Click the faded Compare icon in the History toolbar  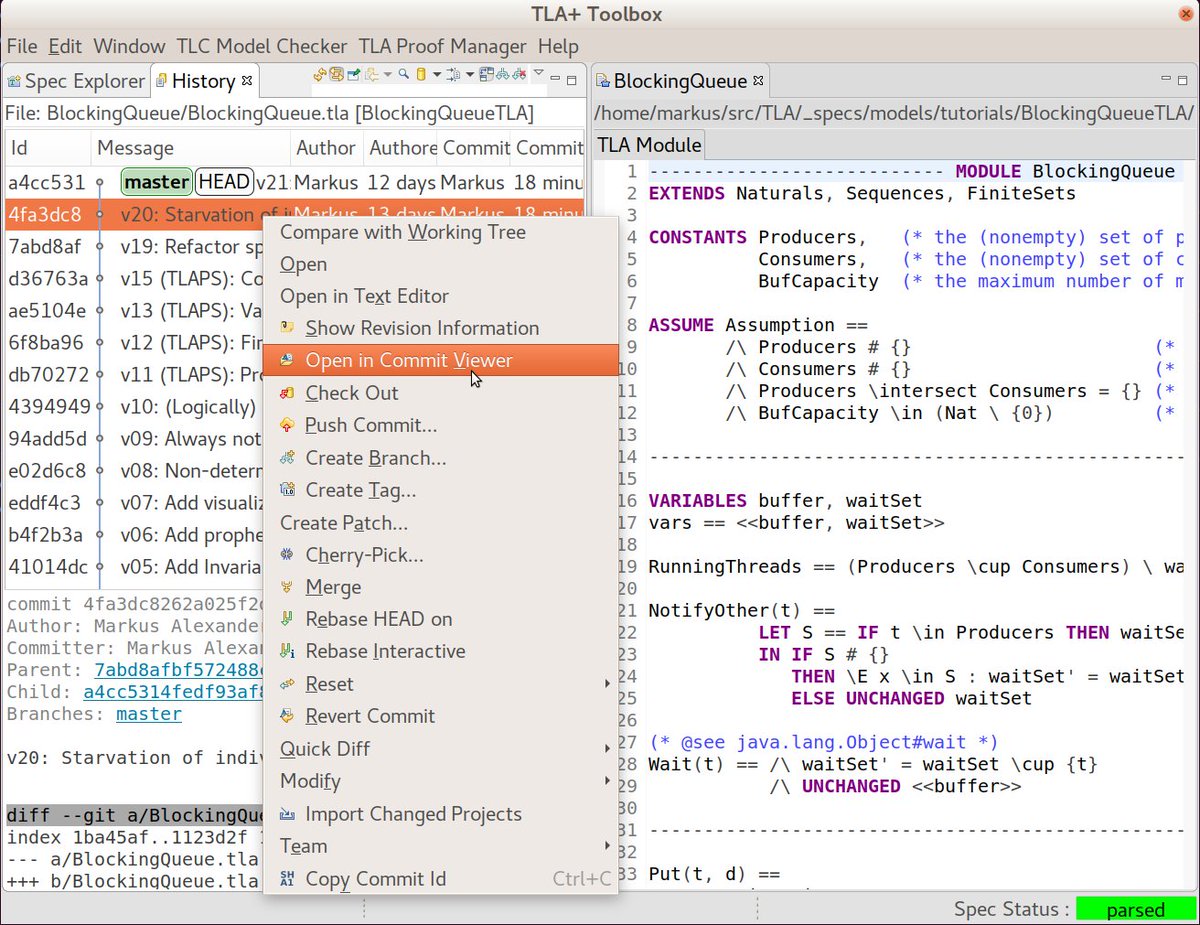tap(370, 74)
